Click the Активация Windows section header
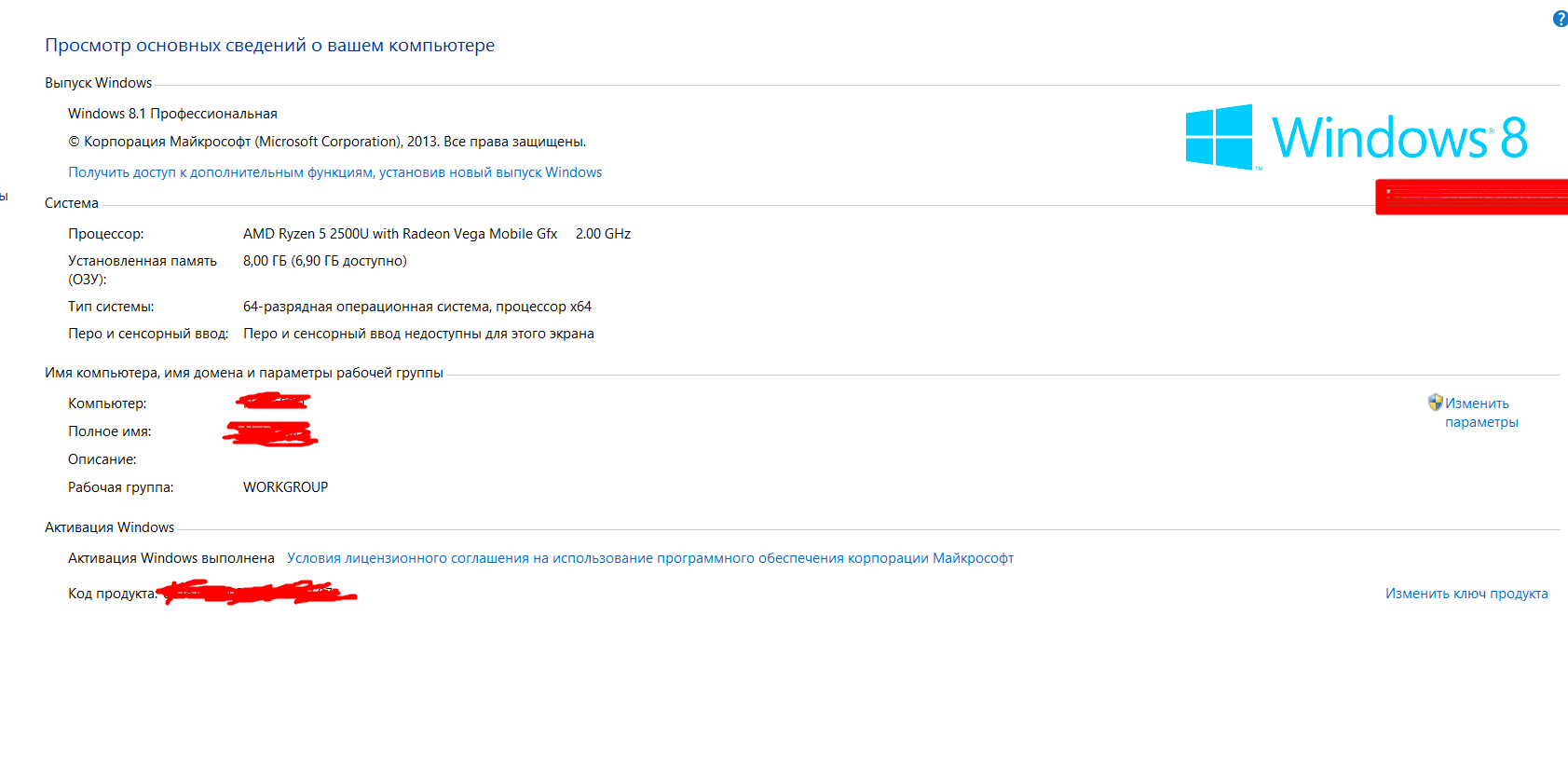Viewport: 1568px width, 766px height. tap(109, 527)
